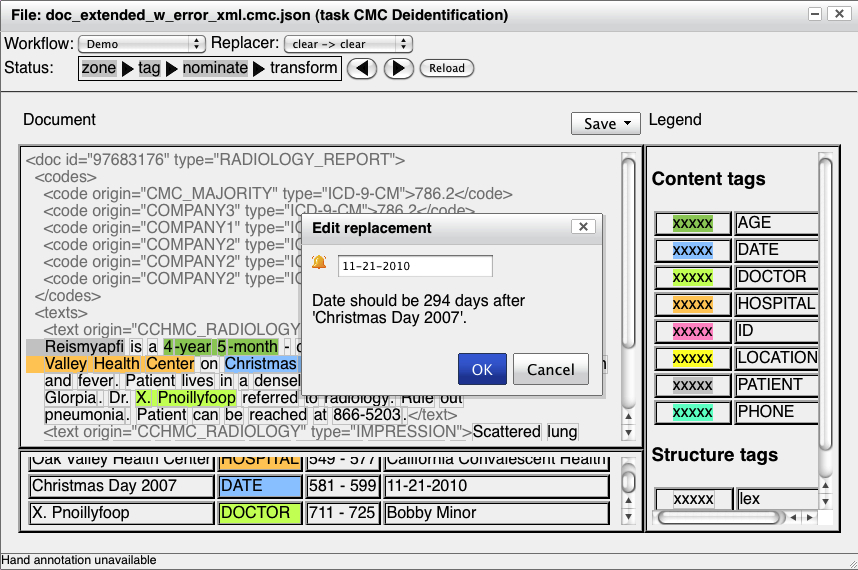Click the replacement date input field
858x570 pixels.
coord(414,266)
